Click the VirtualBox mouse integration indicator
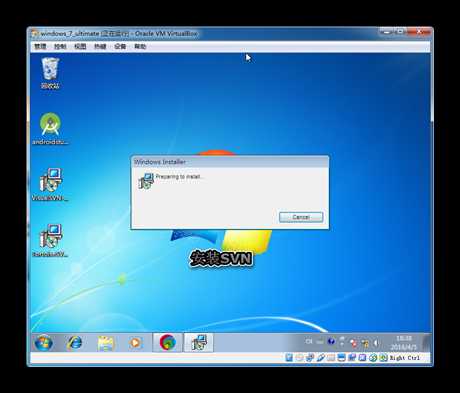 click(373, 358)
